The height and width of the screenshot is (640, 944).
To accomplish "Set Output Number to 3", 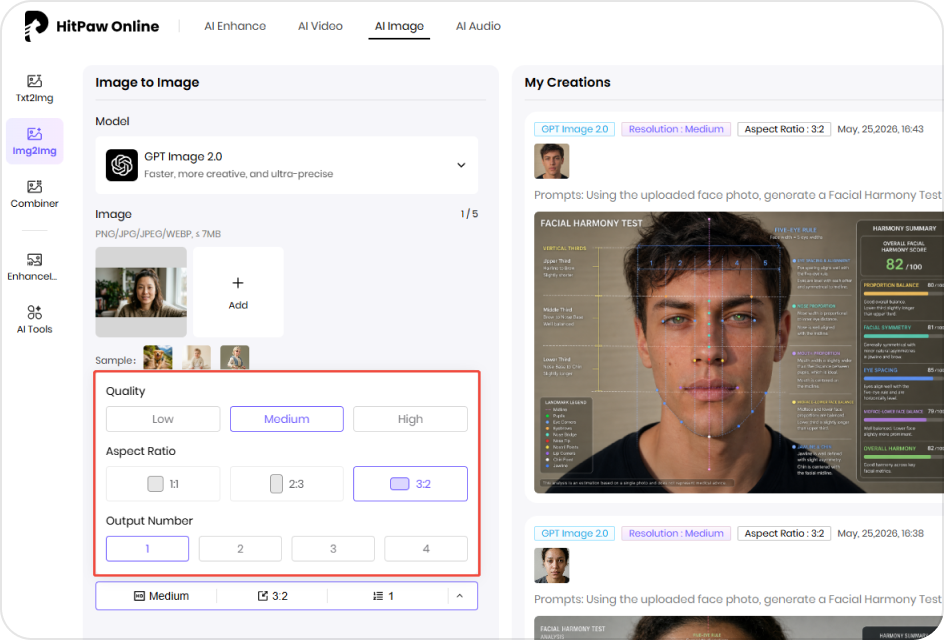I will [333, 549].
